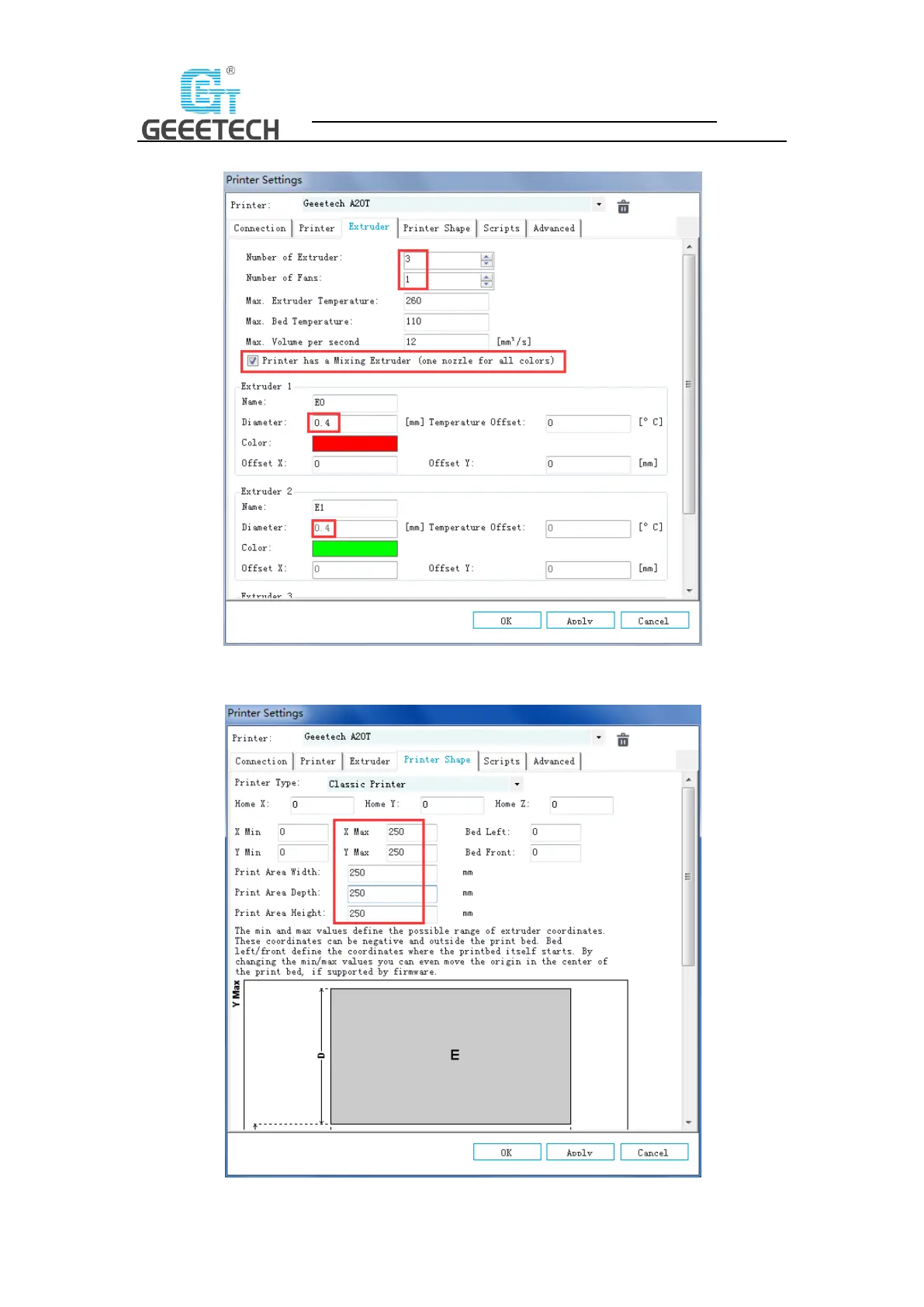Pick Extruder 2 green color swatch
The height and width of the screenshot is (1307, 924).
355,548
